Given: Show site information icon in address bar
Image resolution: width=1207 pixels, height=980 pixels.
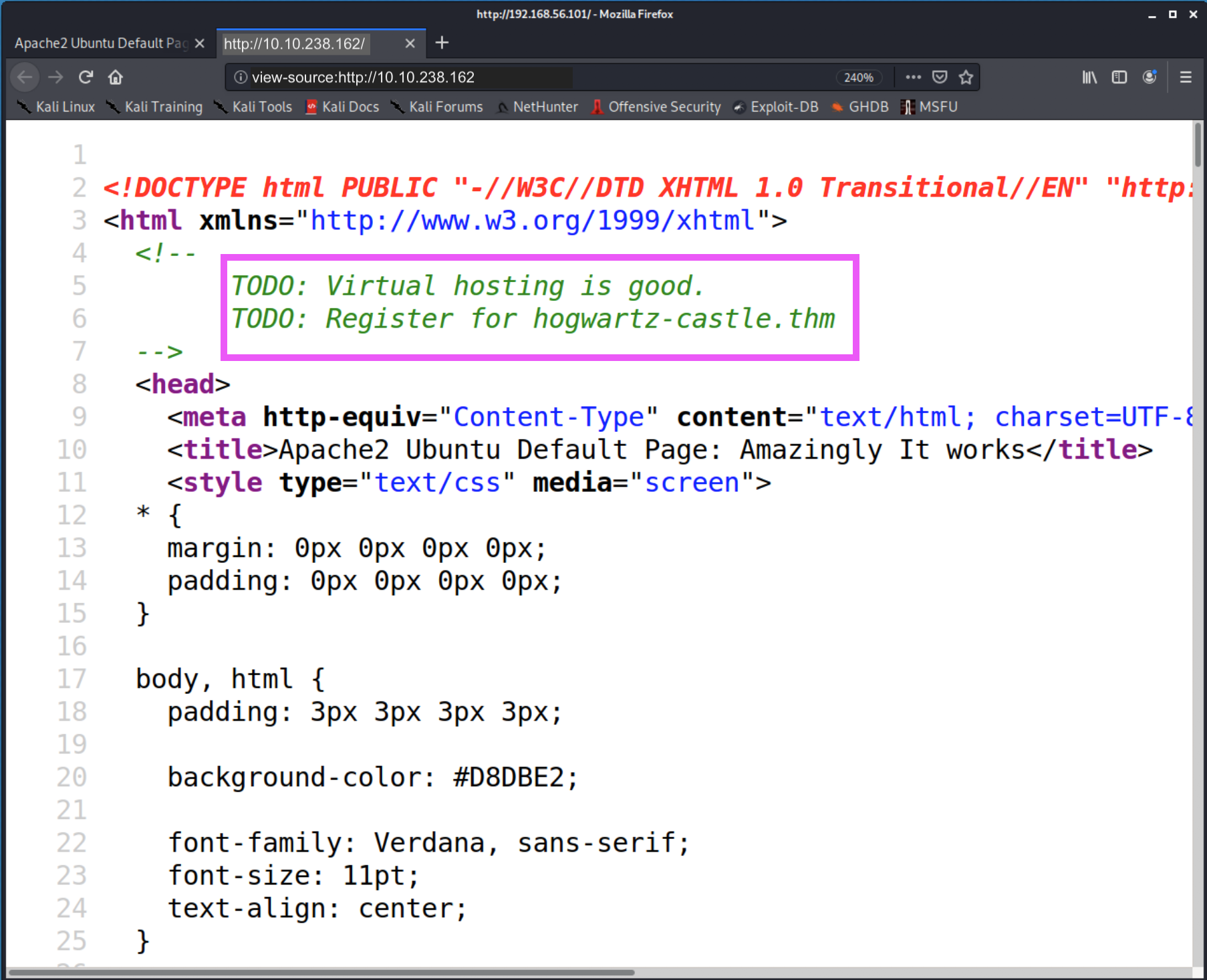Looking at the screenshot, I should tap(240, 78).
